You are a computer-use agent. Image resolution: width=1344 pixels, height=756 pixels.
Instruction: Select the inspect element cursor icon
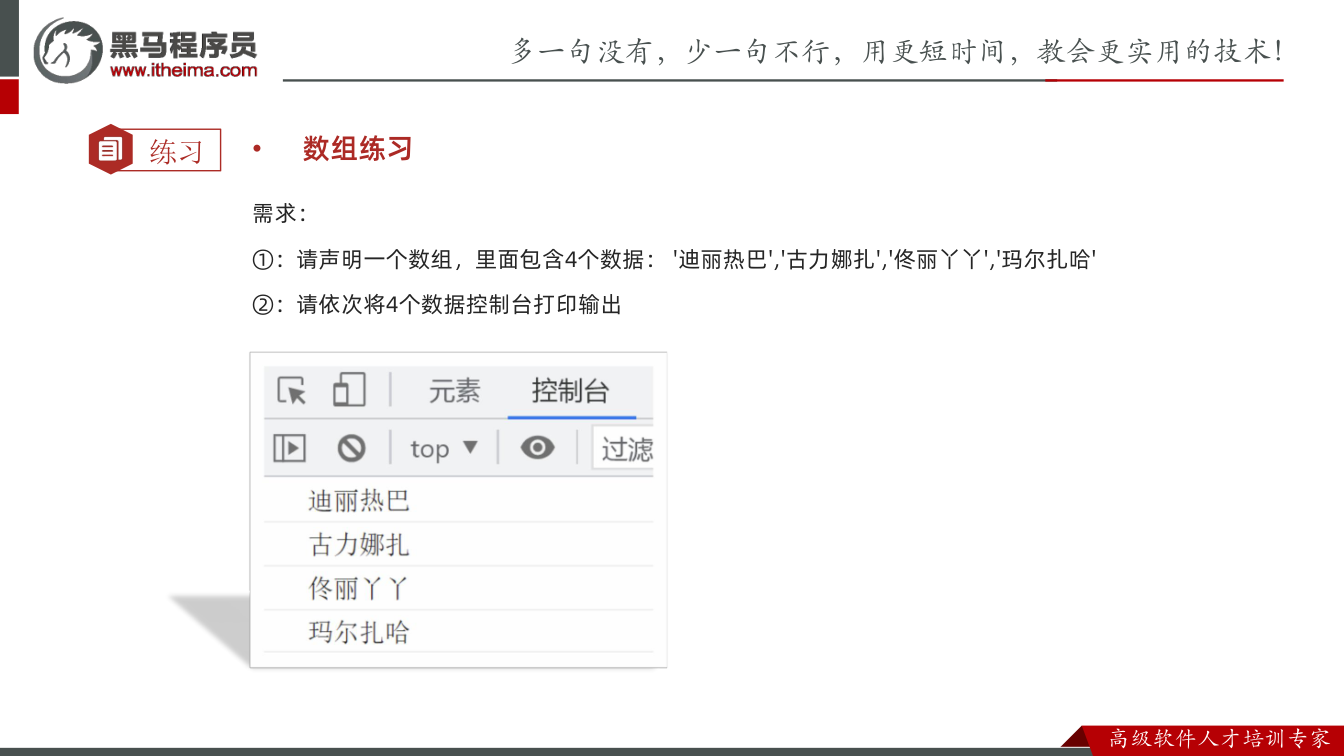pyautogui.click(x=292, y=391)
